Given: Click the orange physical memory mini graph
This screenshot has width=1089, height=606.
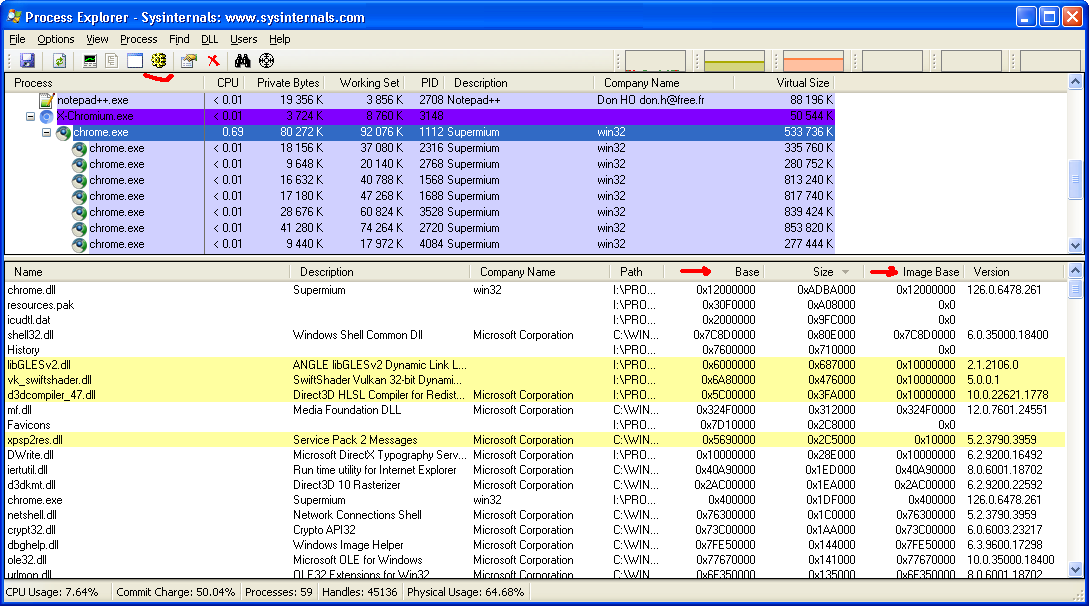Looking at the screenshot, I should [x=813, y=61].
